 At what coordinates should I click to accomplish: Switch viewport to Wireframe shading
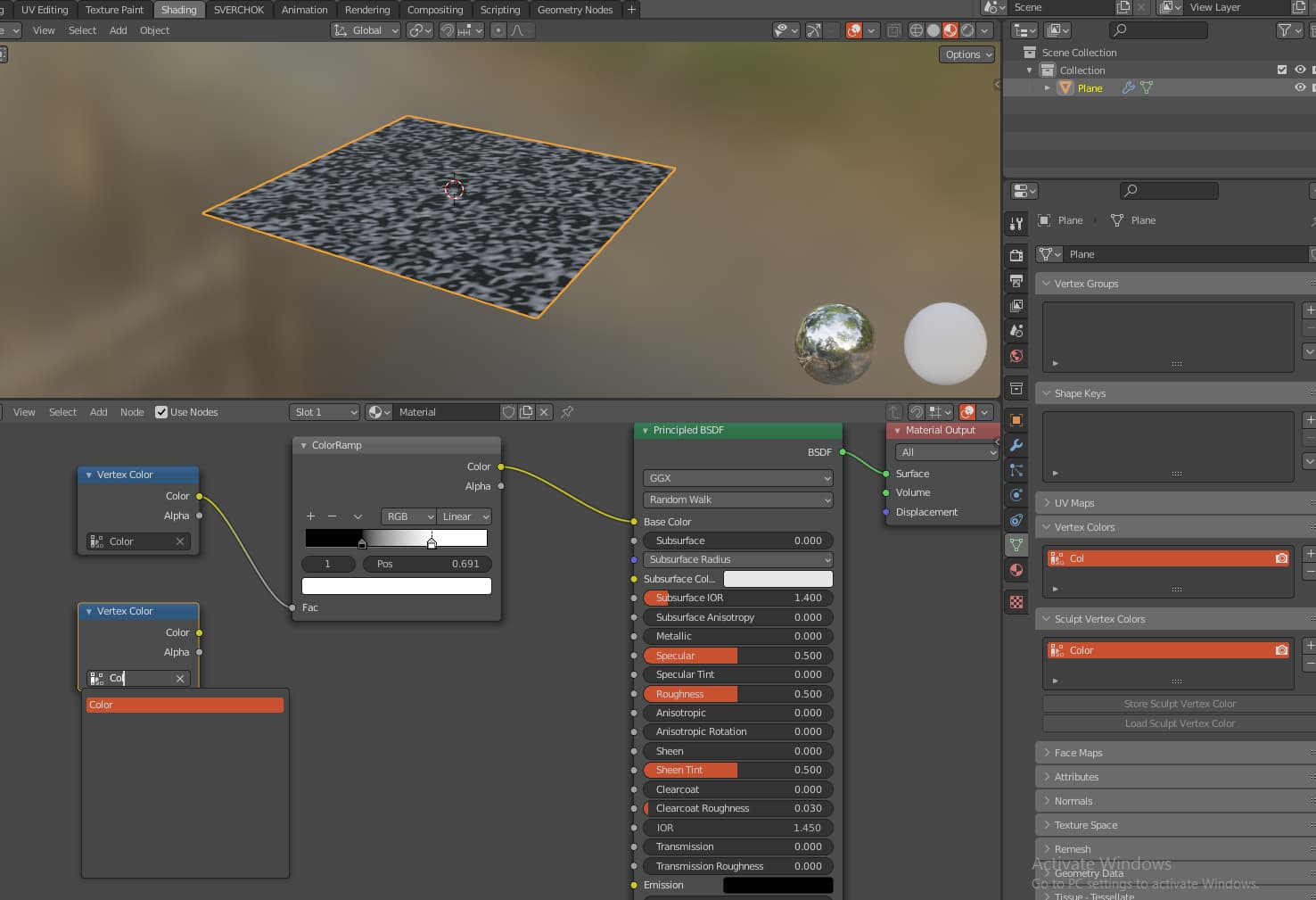click(x=916, y=30)
